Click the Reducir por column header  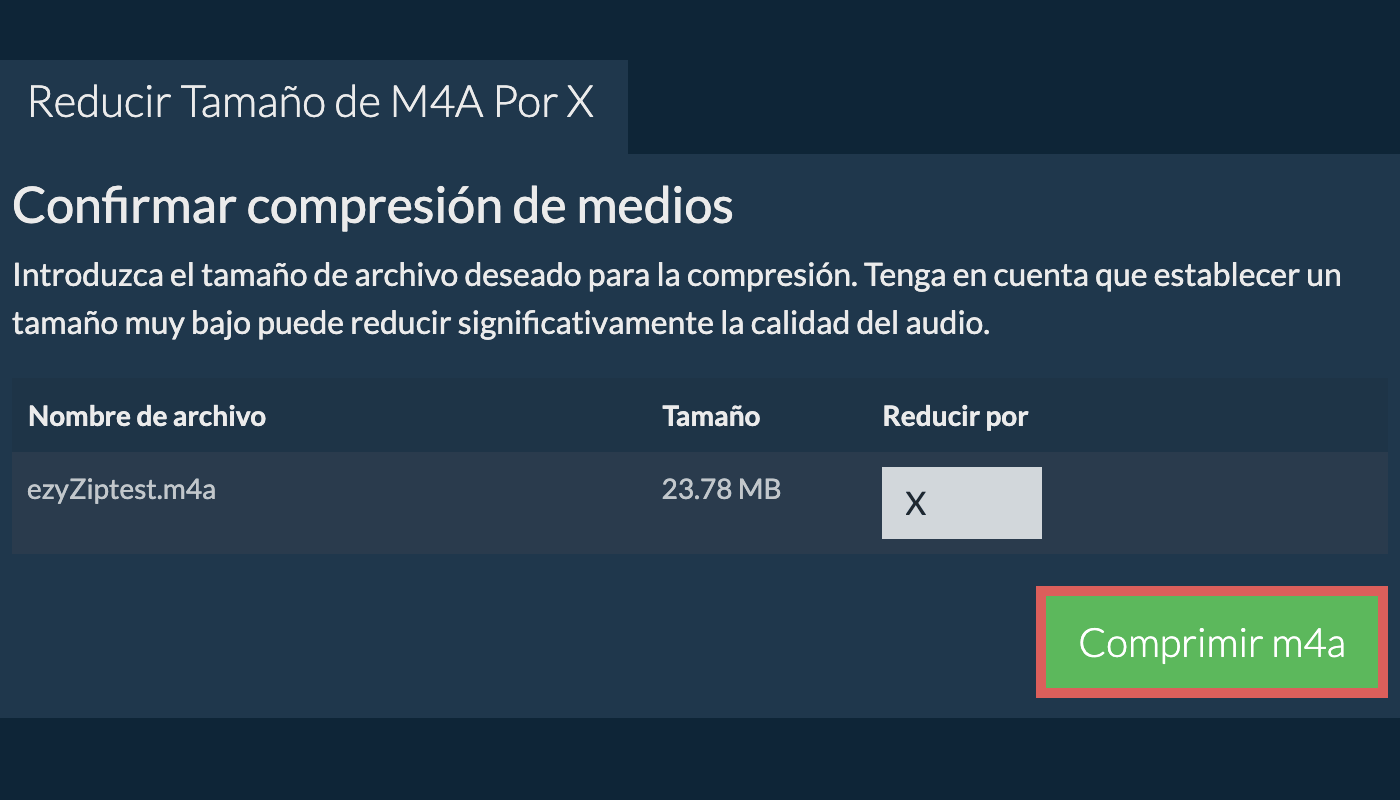(x=955, y=416)
